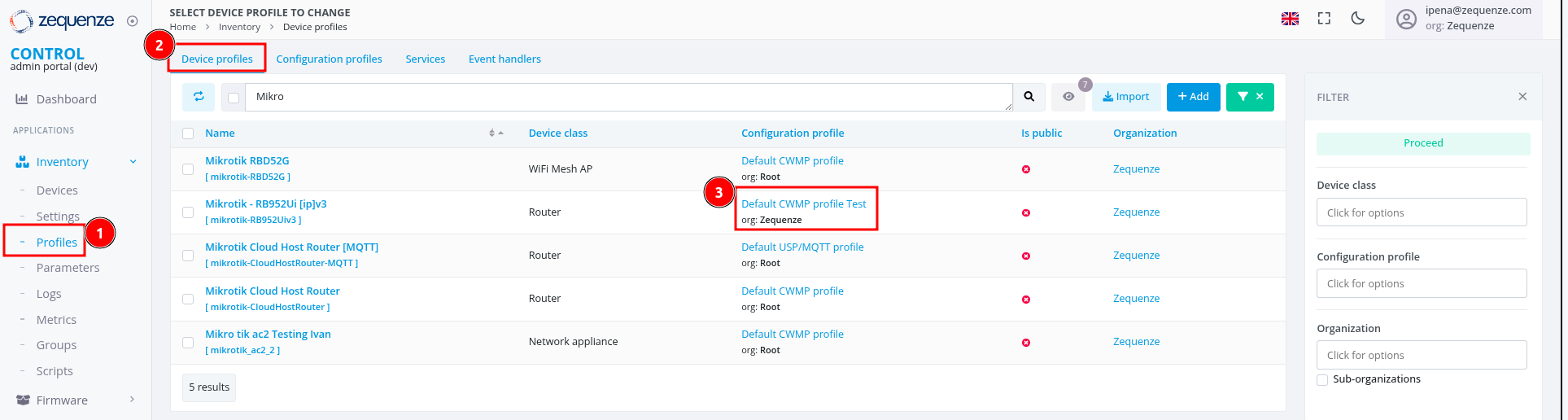Screen dimensions: 1568x420
Task: Click the magnifier search icon
Action: click(1029, 97)
